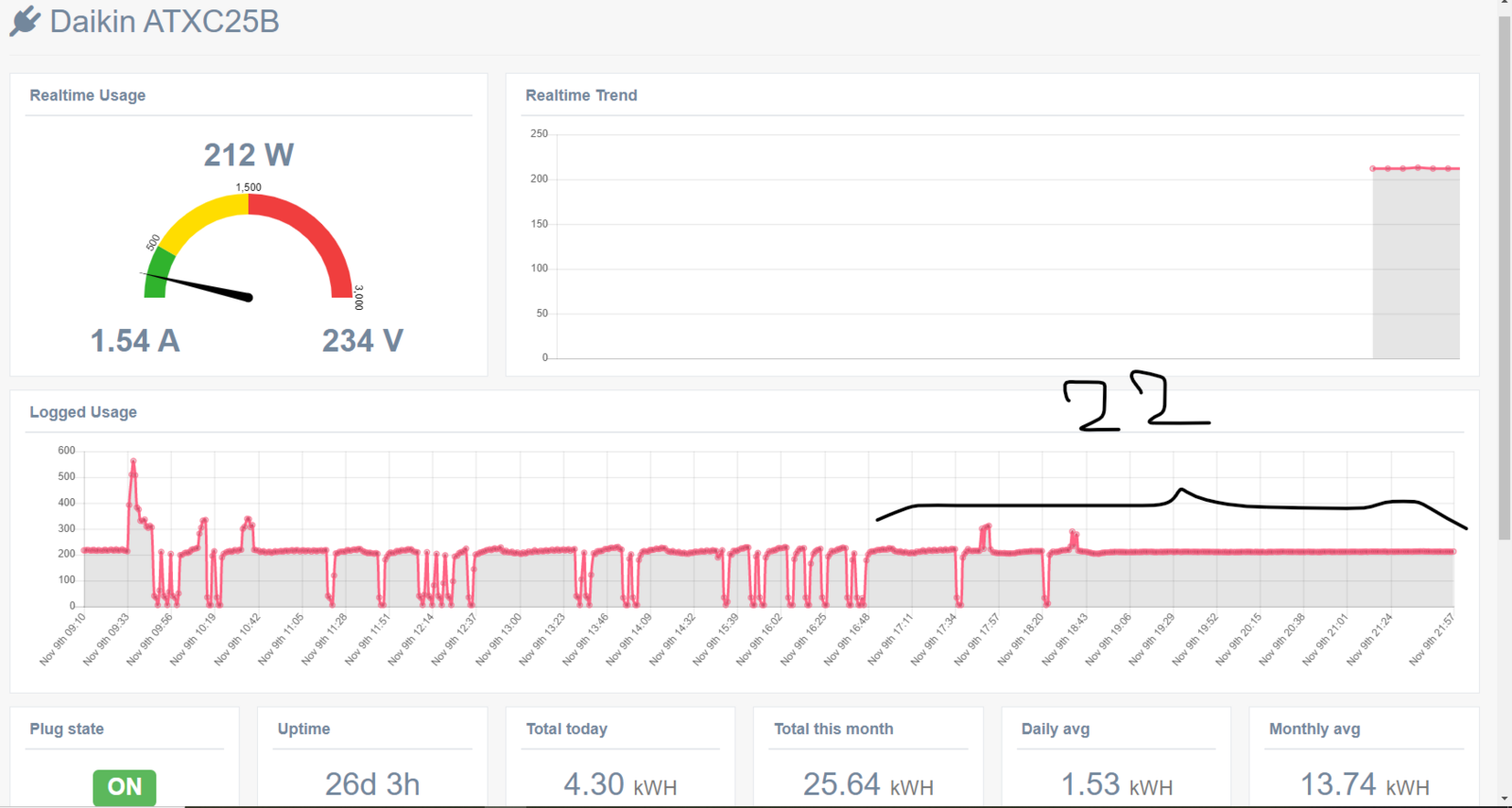Click the 600 y-axis label in Logged Usage
Viewport: 1512px width, 808px height.
click(66, 451)
